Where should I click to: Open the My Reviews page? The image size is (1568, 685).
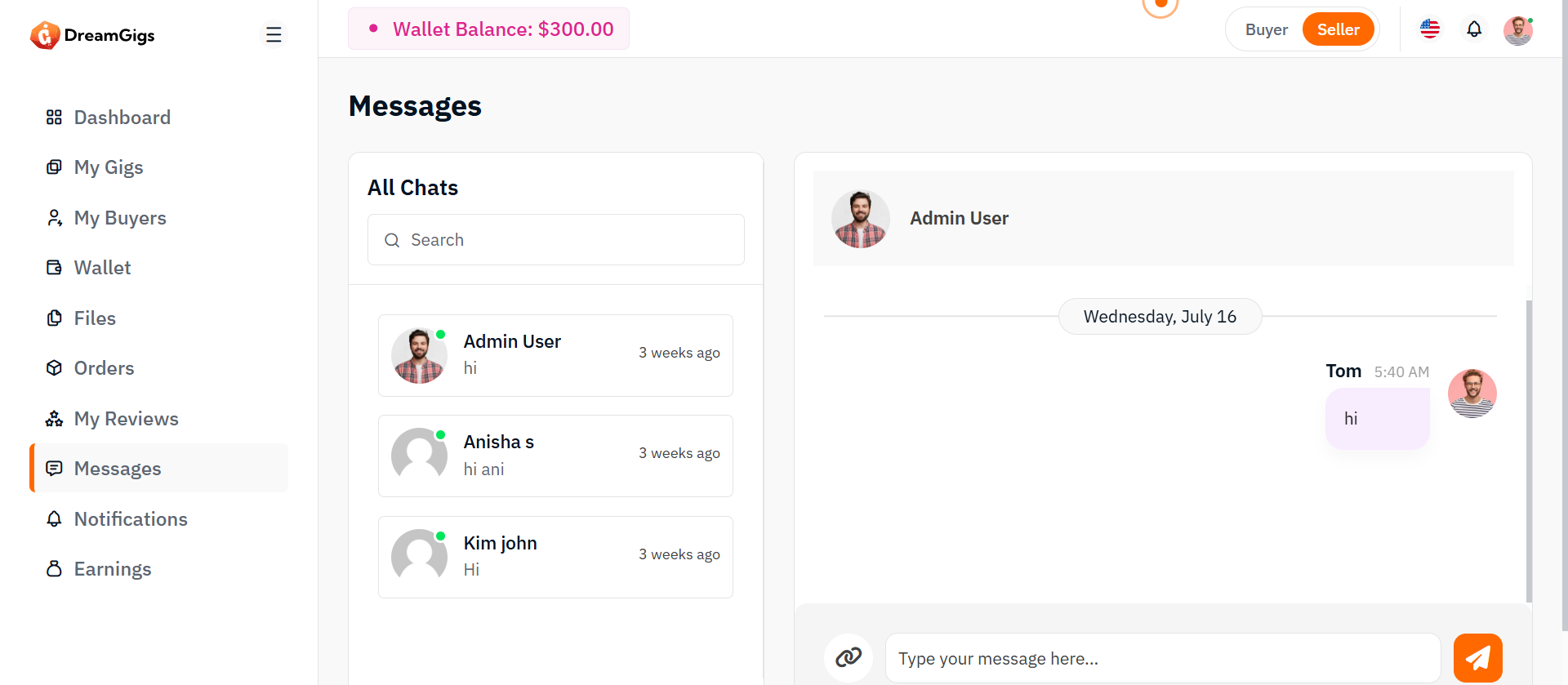[x=126, y=419]
